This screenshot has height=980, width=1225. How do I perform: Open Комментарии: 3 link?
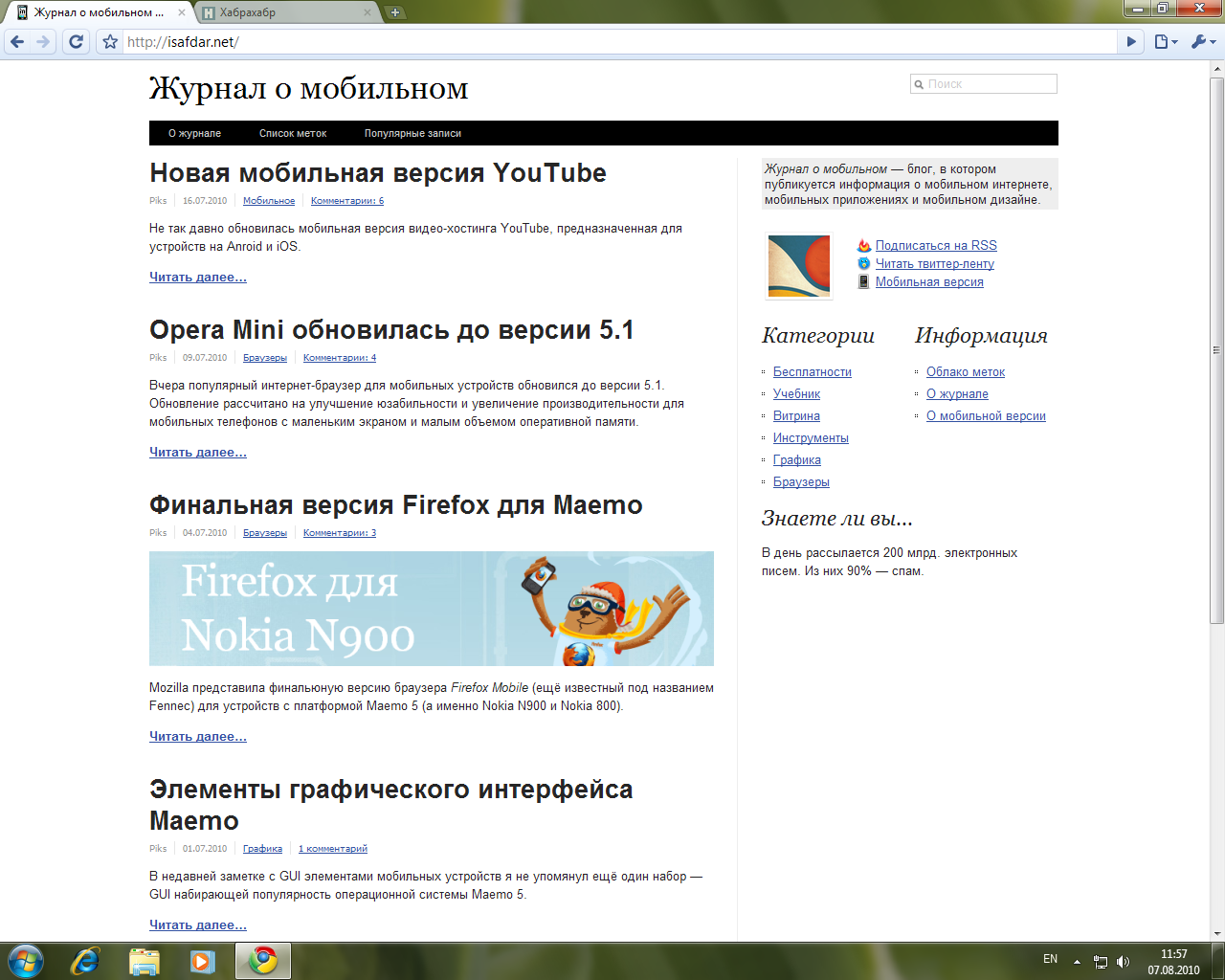tap(340, 533)
